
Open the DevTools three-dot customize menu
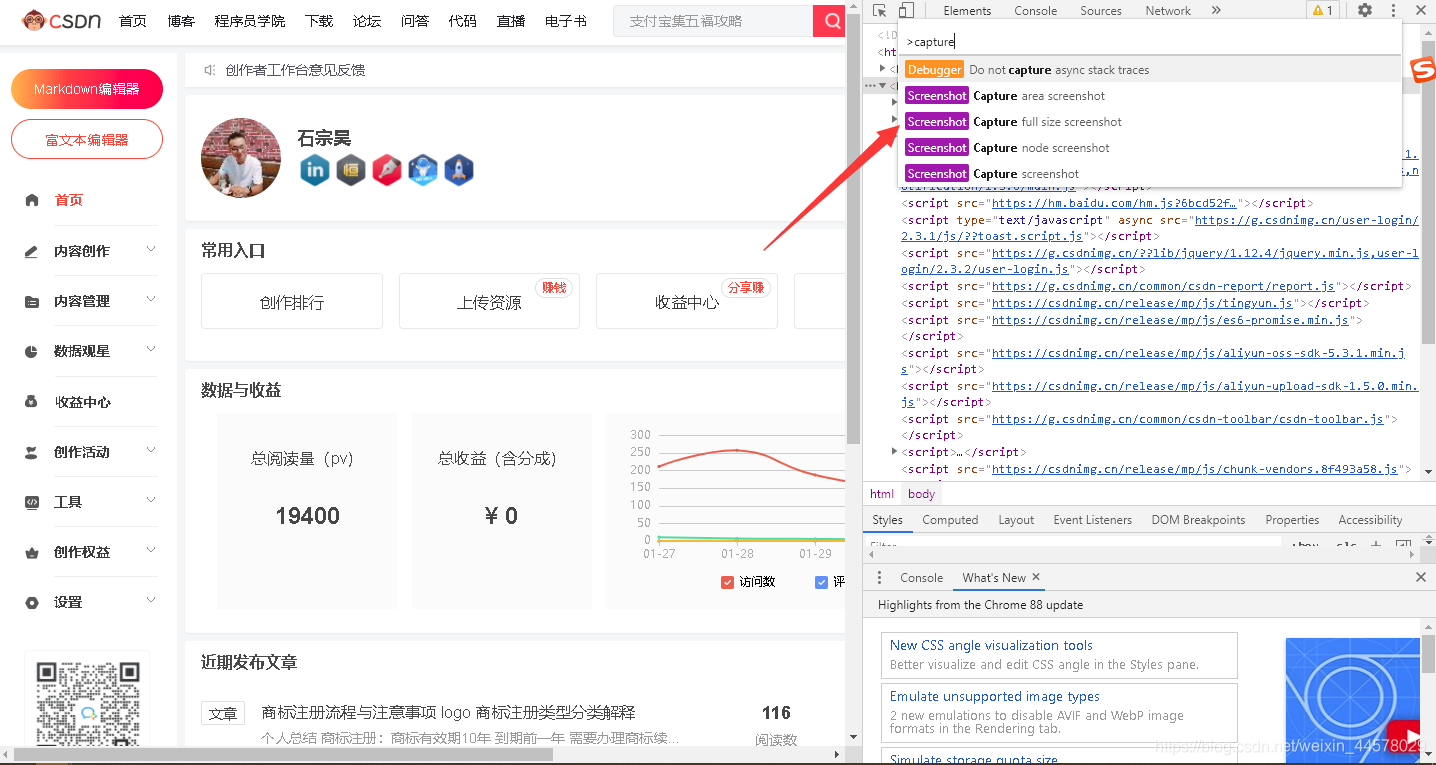[x=1394, y=10]
